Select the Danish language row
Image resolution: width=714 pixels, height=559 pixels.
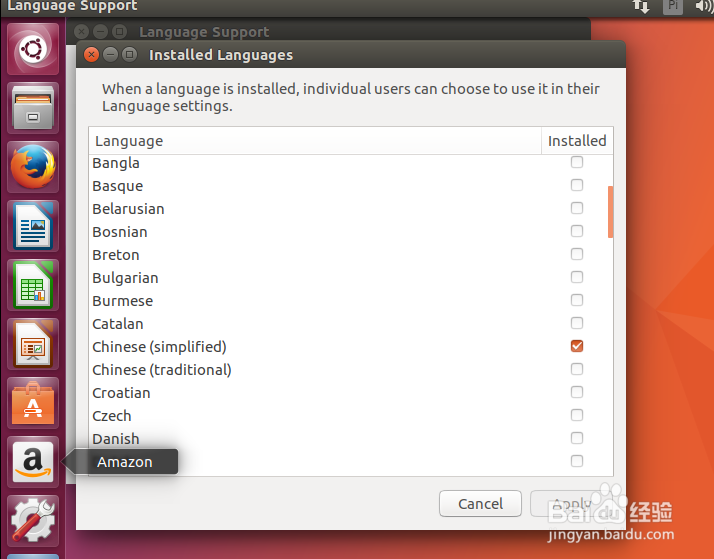(351, 438)
